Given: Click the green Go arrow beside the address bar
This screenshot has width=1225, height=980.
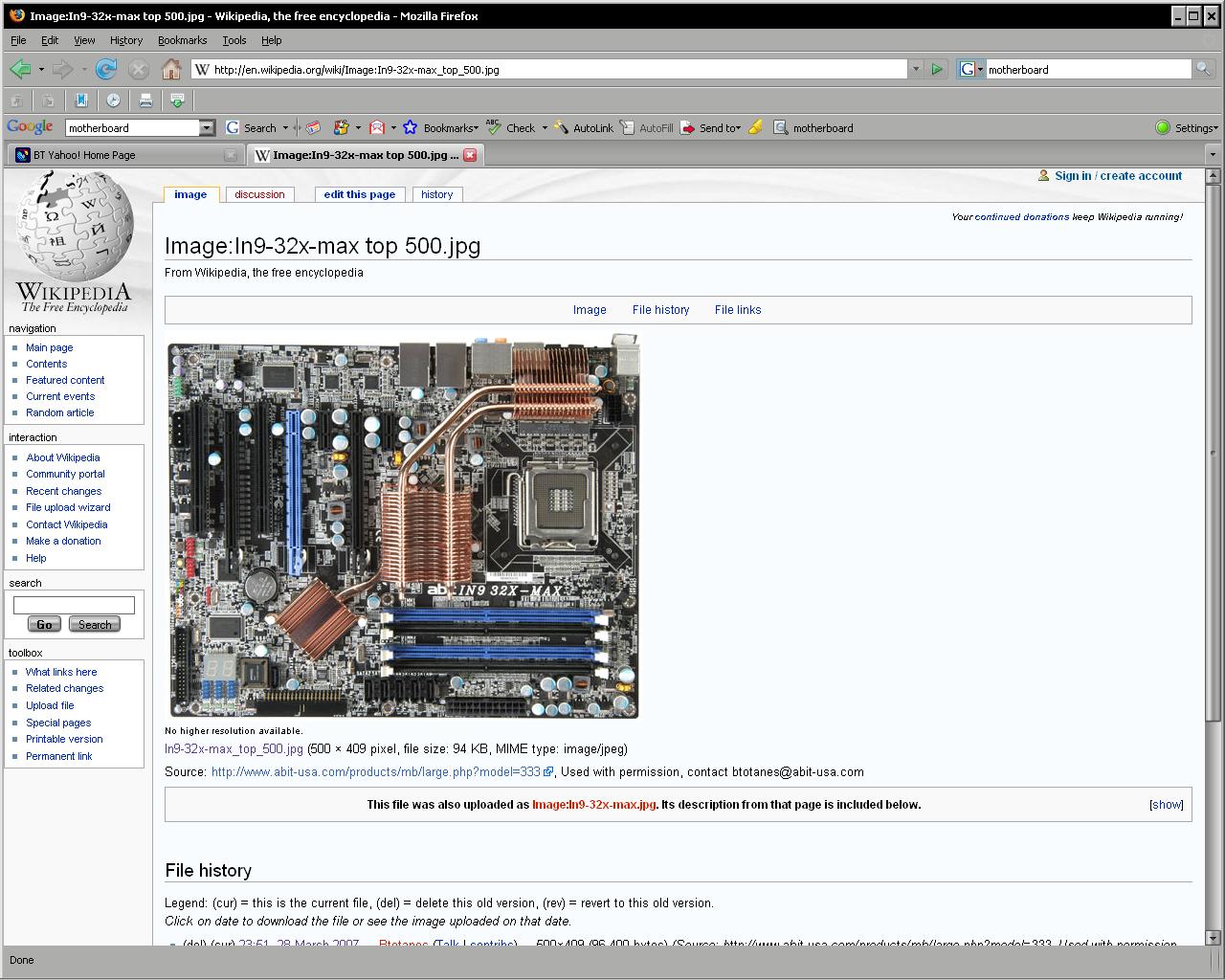Looking at the screenshot, I should (937, 69).
